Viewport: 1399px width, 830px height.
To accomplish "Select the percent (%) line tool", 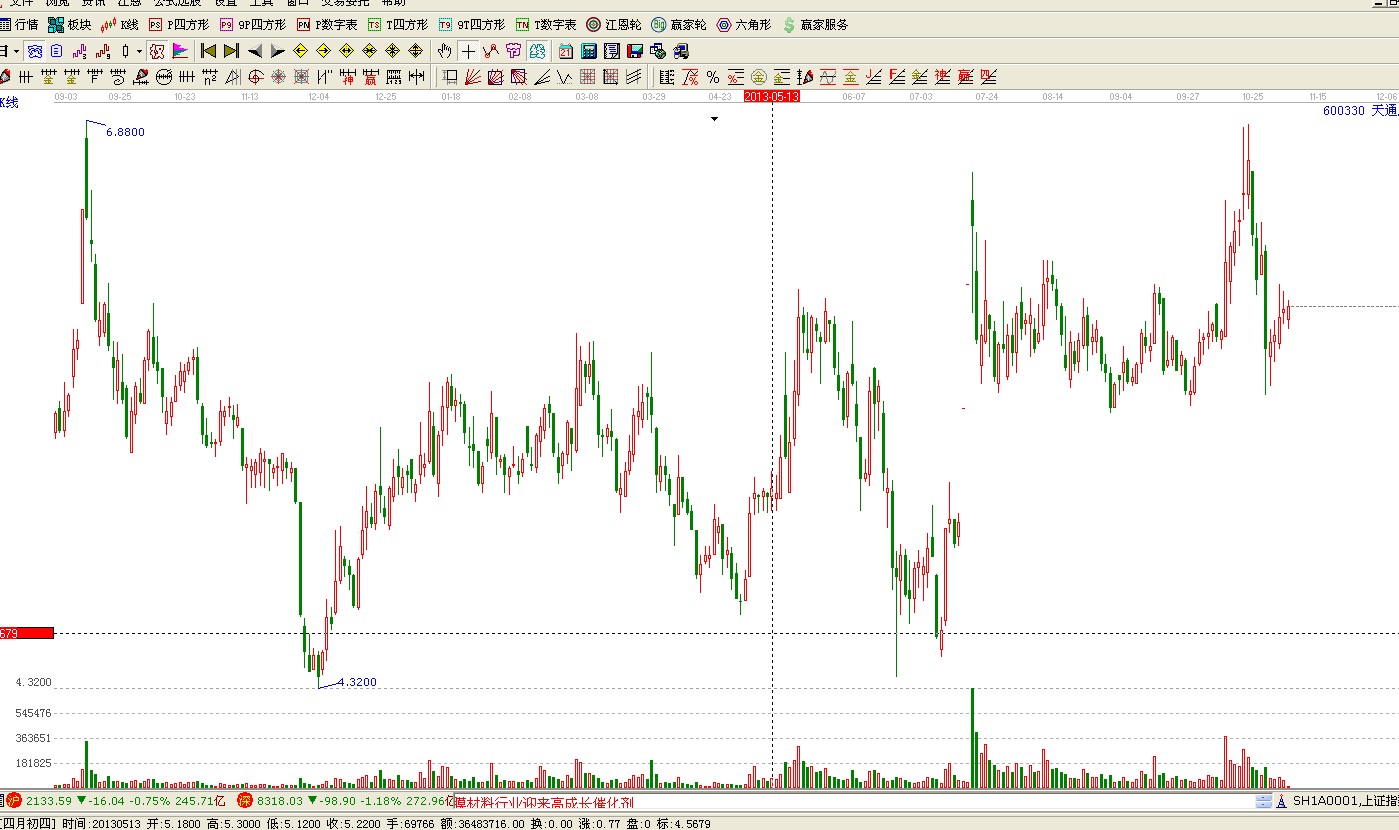I will coord(712,77).
